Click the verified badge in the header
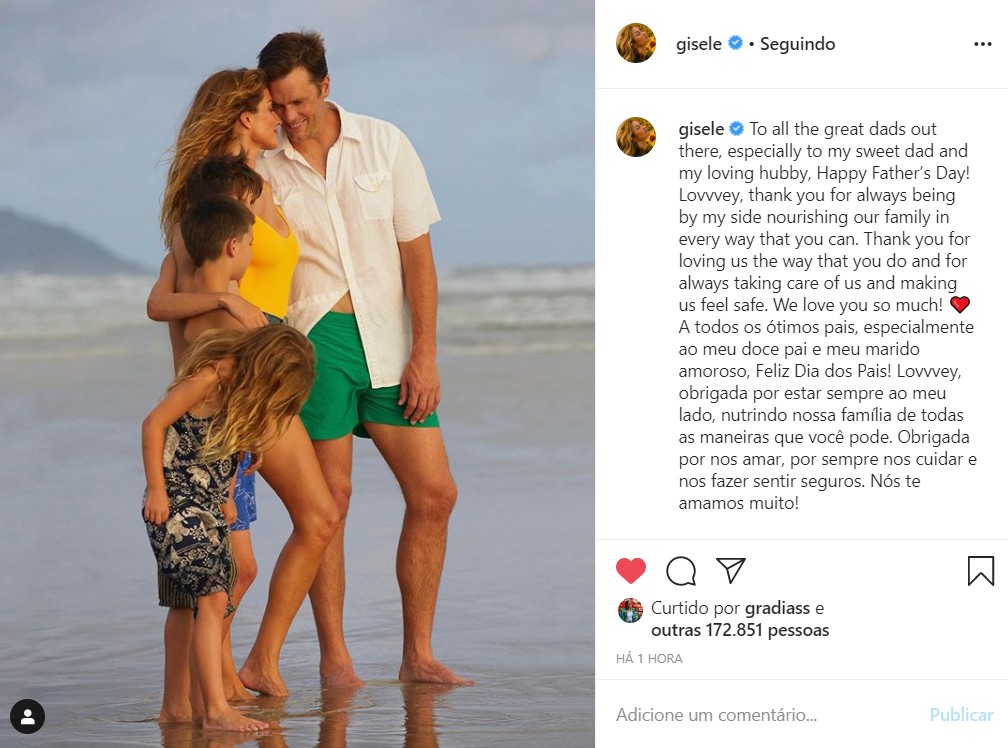Viewport: 1008px width, 748px height. (735, 43)
